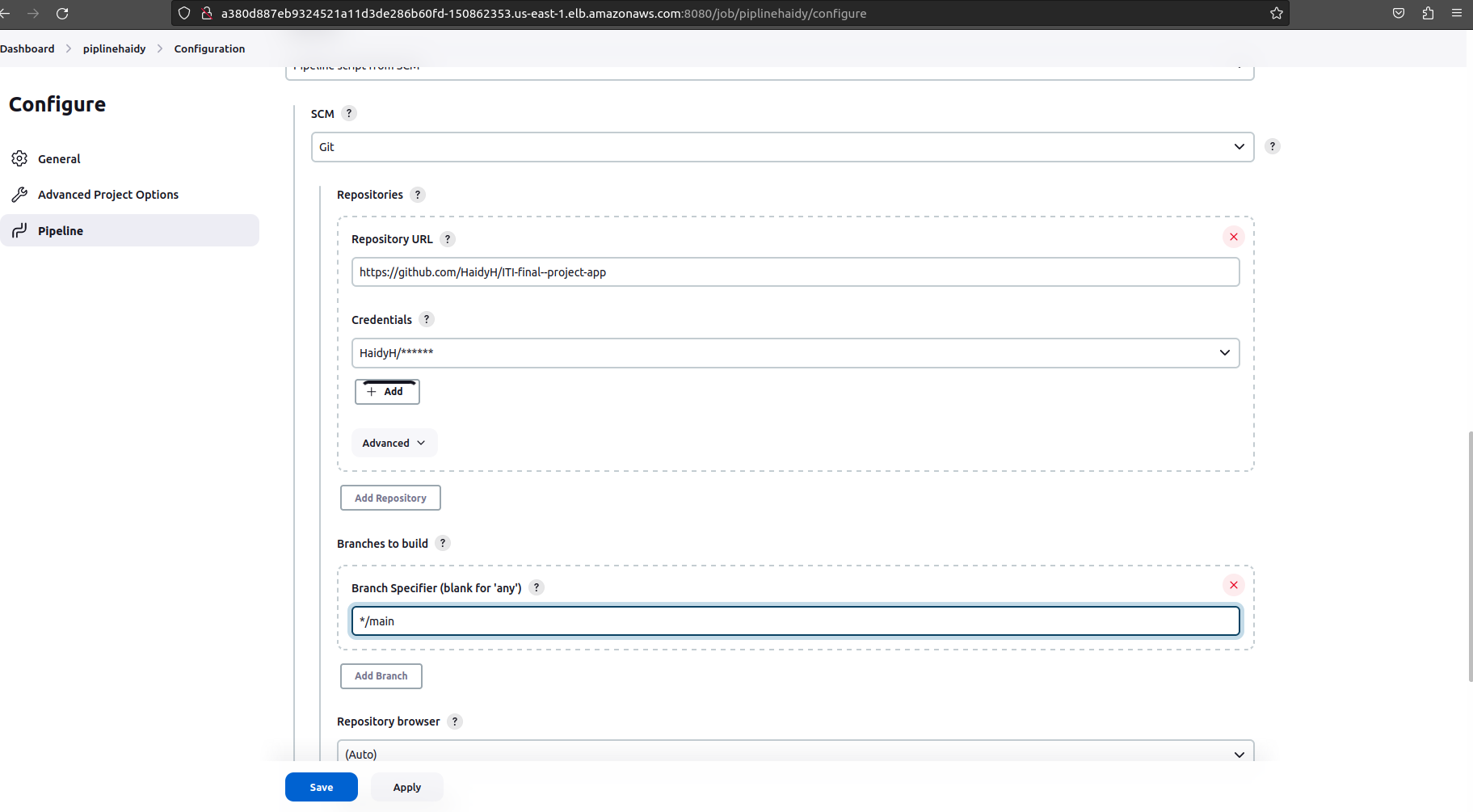The image size is (1473, 812).
Task: Click the Branch Specifier */main field
Action: 795,621
